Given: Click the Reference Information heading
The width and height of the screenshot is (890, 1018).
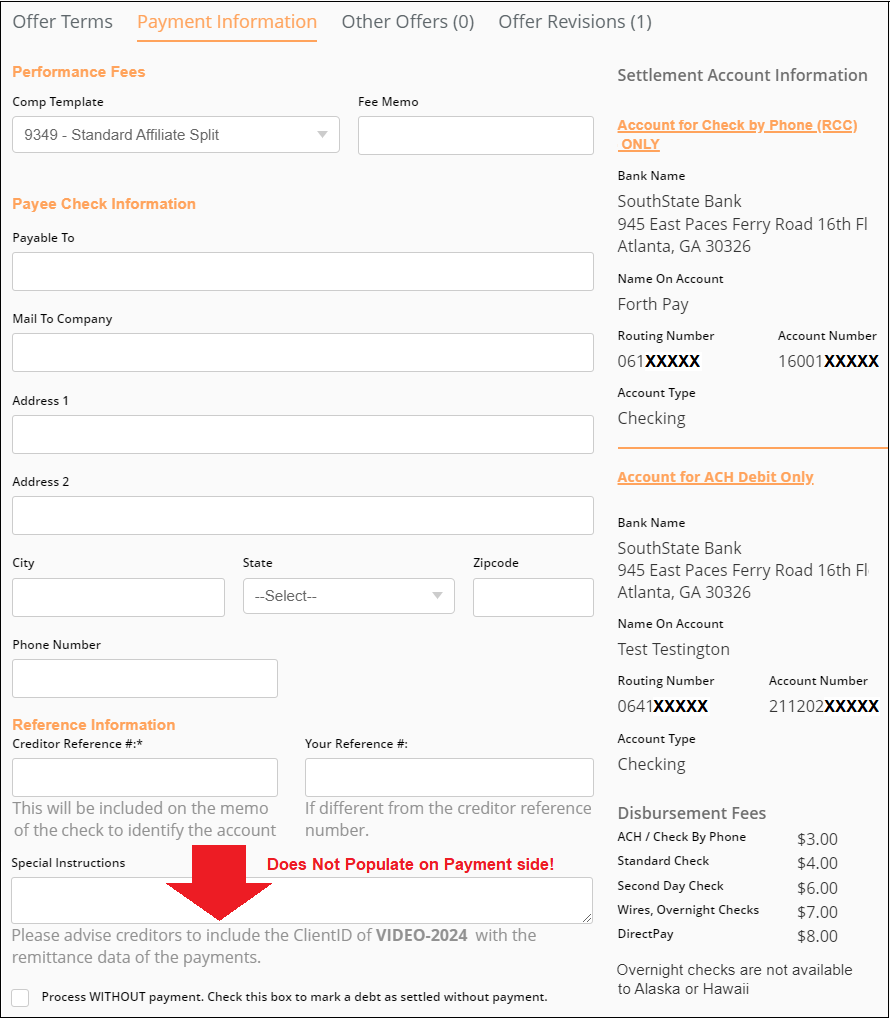Looking at the screenshot, I should coord(93,725).
